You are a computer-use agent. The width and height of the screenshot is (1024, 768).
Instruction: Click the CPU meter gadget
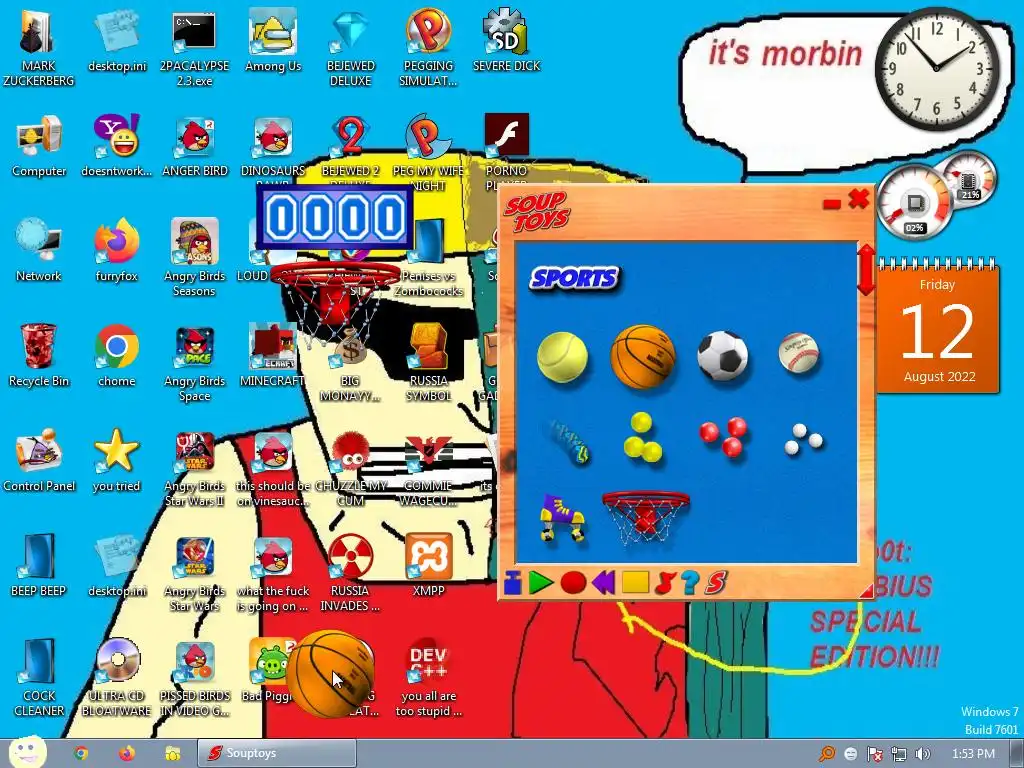pyautogui.click(x=914, y=202)
